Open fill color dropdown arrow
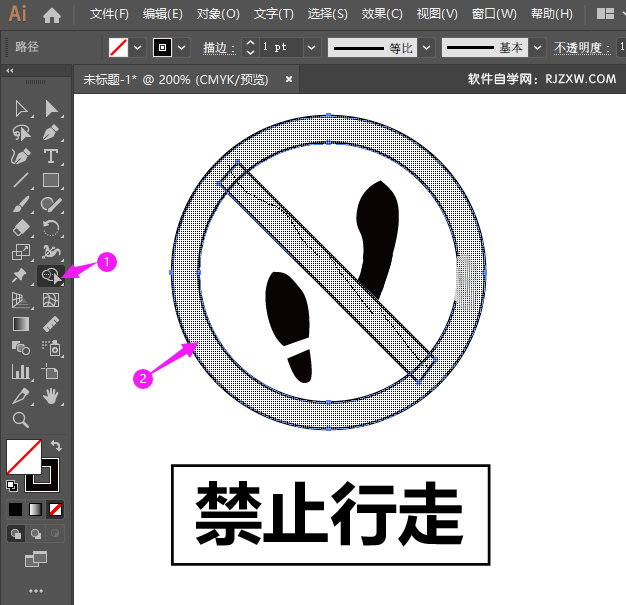 tap(138, 48)
